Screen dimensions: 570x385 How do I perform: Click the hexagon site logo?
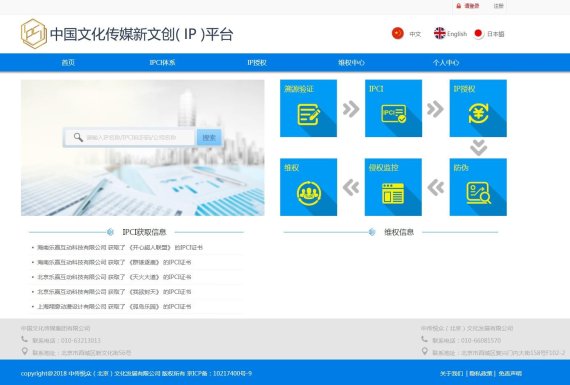point(34,34)
